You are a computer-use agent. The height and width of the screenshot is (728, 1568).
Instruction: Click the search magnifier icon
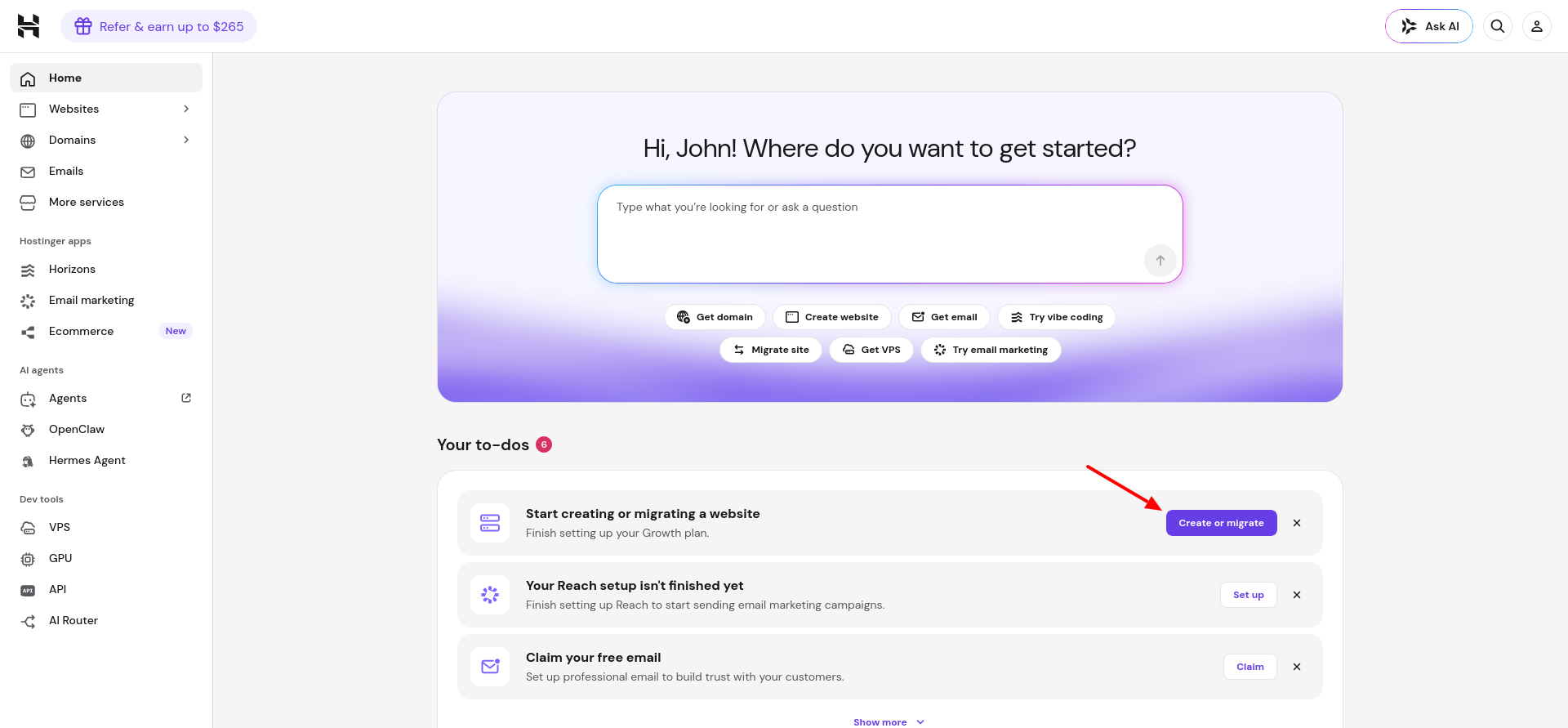point(1498,26)
